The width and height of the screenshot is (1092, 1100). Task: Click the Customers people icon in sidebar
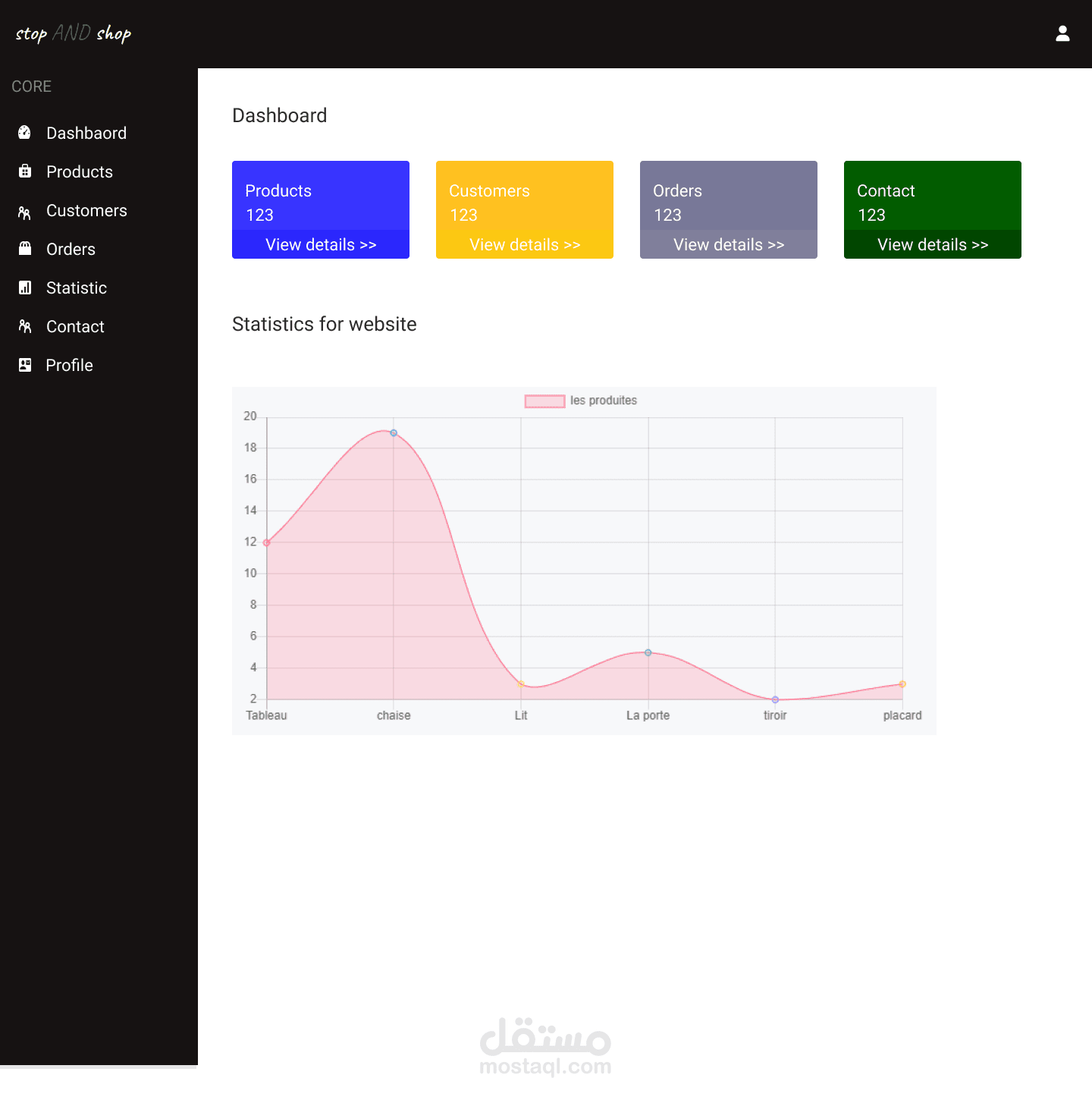coord(25,213)
